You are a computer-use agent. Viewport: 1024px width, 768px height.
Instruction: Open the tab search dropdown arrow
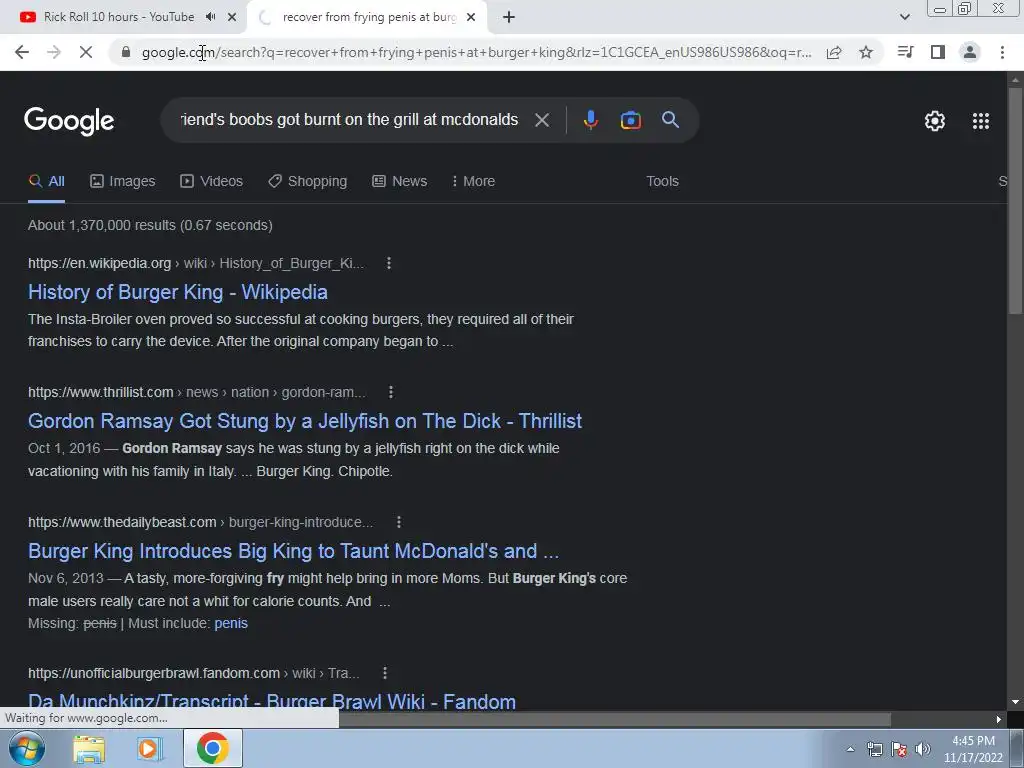[904, 17]
